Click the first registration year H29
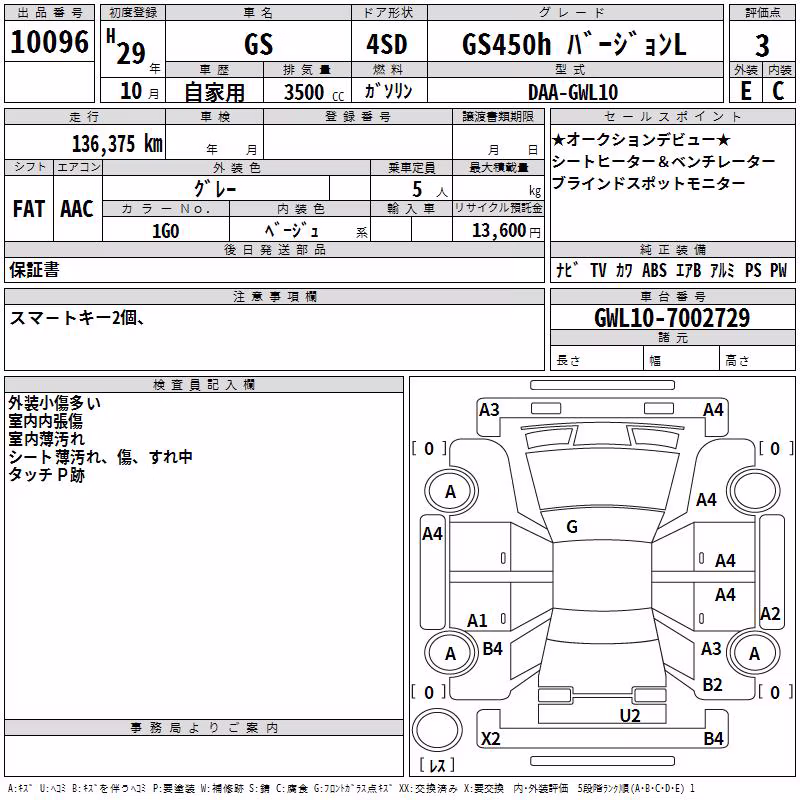Image resolution: width=800 pixels, height=800 pixels. (126, 48)
